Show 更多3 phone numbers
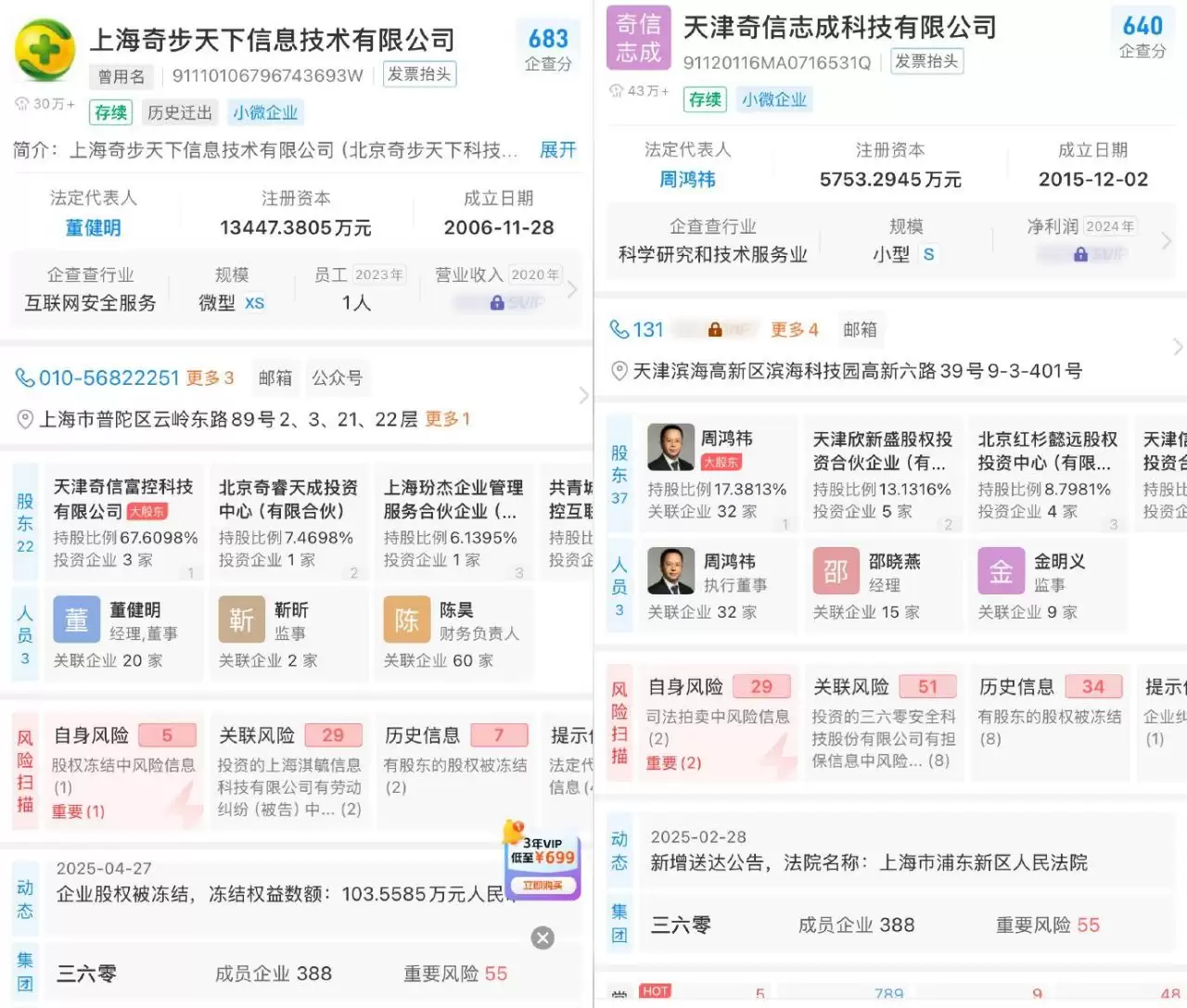1187x1008 pixels. click(x=210, y=377)
